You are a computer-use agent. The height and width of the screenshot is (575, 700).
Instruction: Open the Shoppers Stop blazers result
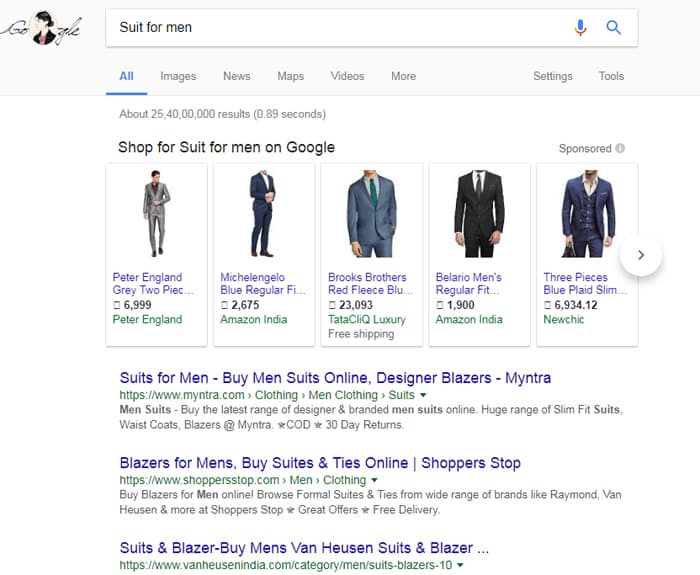pyautogui.click(x=320, y=463)
